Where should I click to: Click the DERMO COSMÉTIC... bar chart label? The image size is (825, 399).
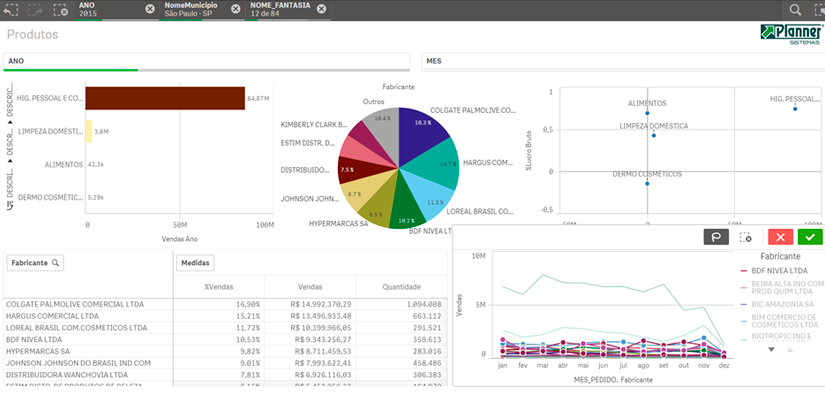pyautogui.click(x=50, y=197)
